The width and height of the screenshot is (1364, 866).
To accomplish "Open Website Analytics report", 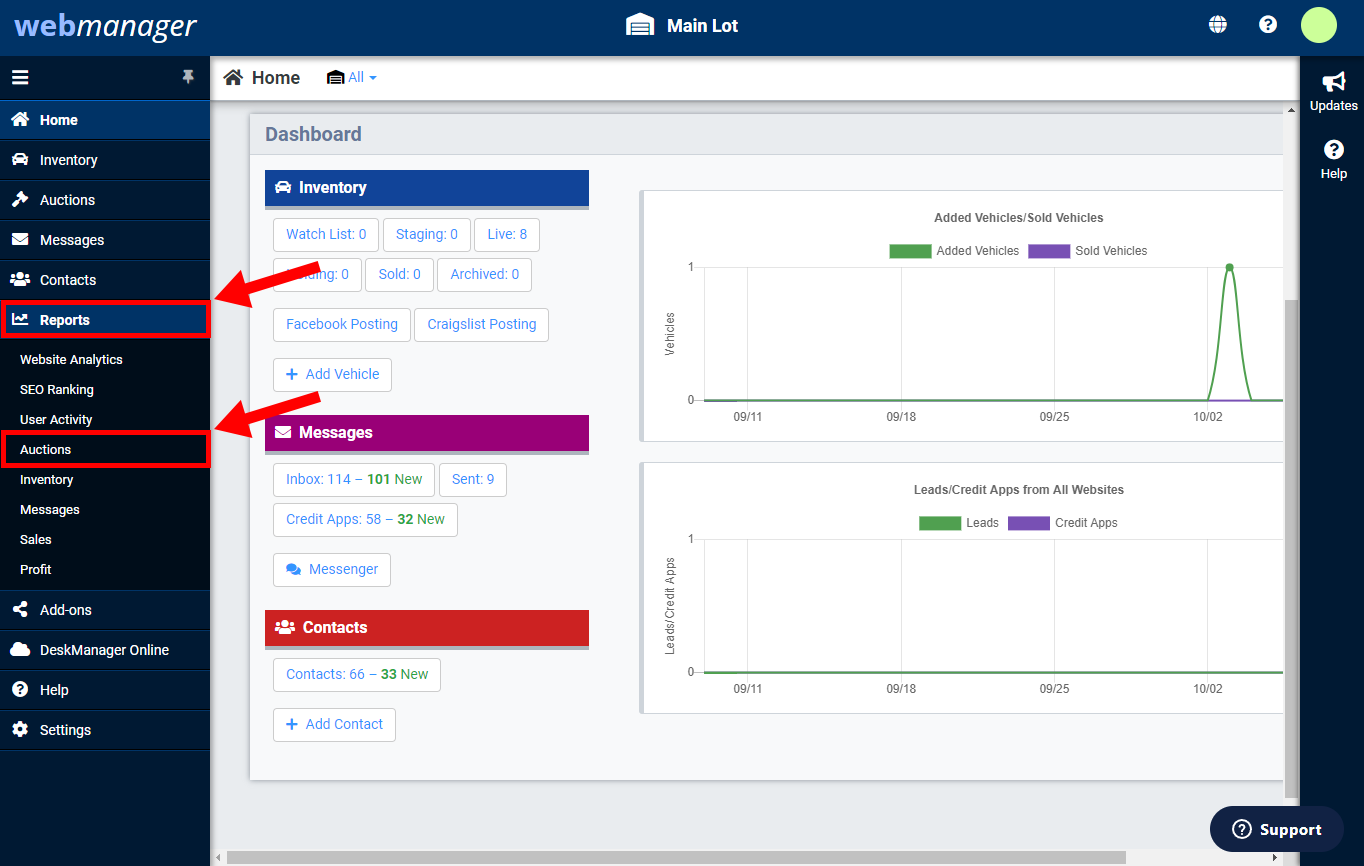I will point(71,360).
